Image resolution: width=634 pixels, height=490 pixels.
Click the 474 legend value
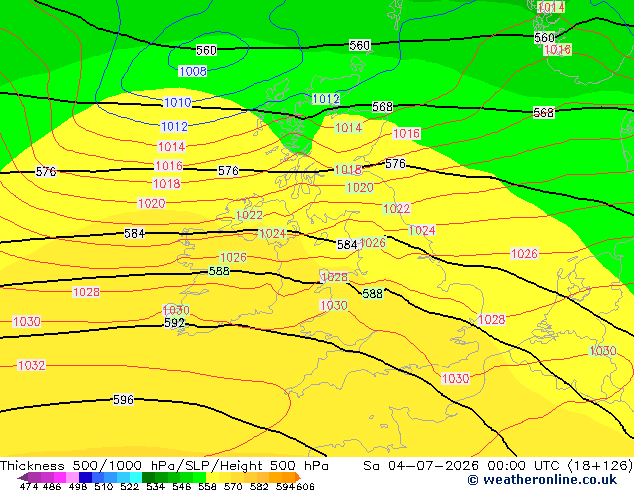pyautogui.click(x=29, y=486)
